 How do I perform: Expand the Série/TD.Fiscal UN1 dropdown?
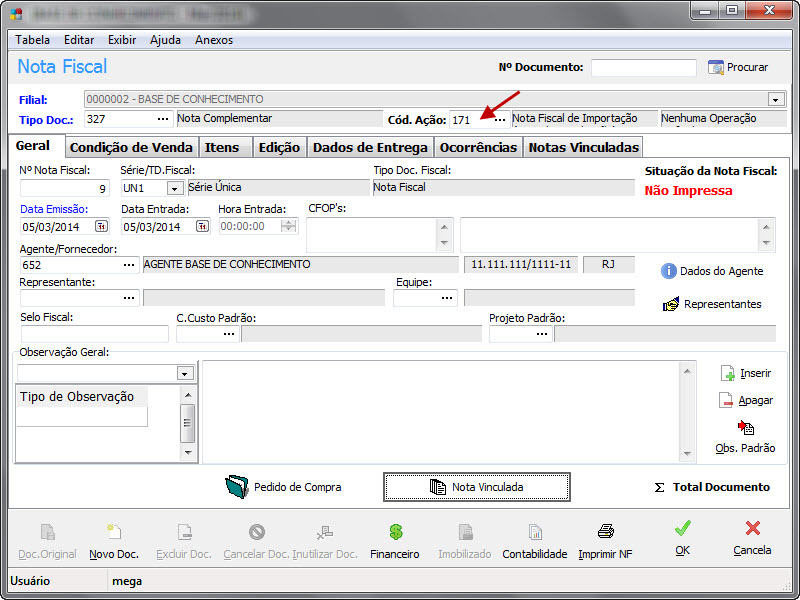174,188
